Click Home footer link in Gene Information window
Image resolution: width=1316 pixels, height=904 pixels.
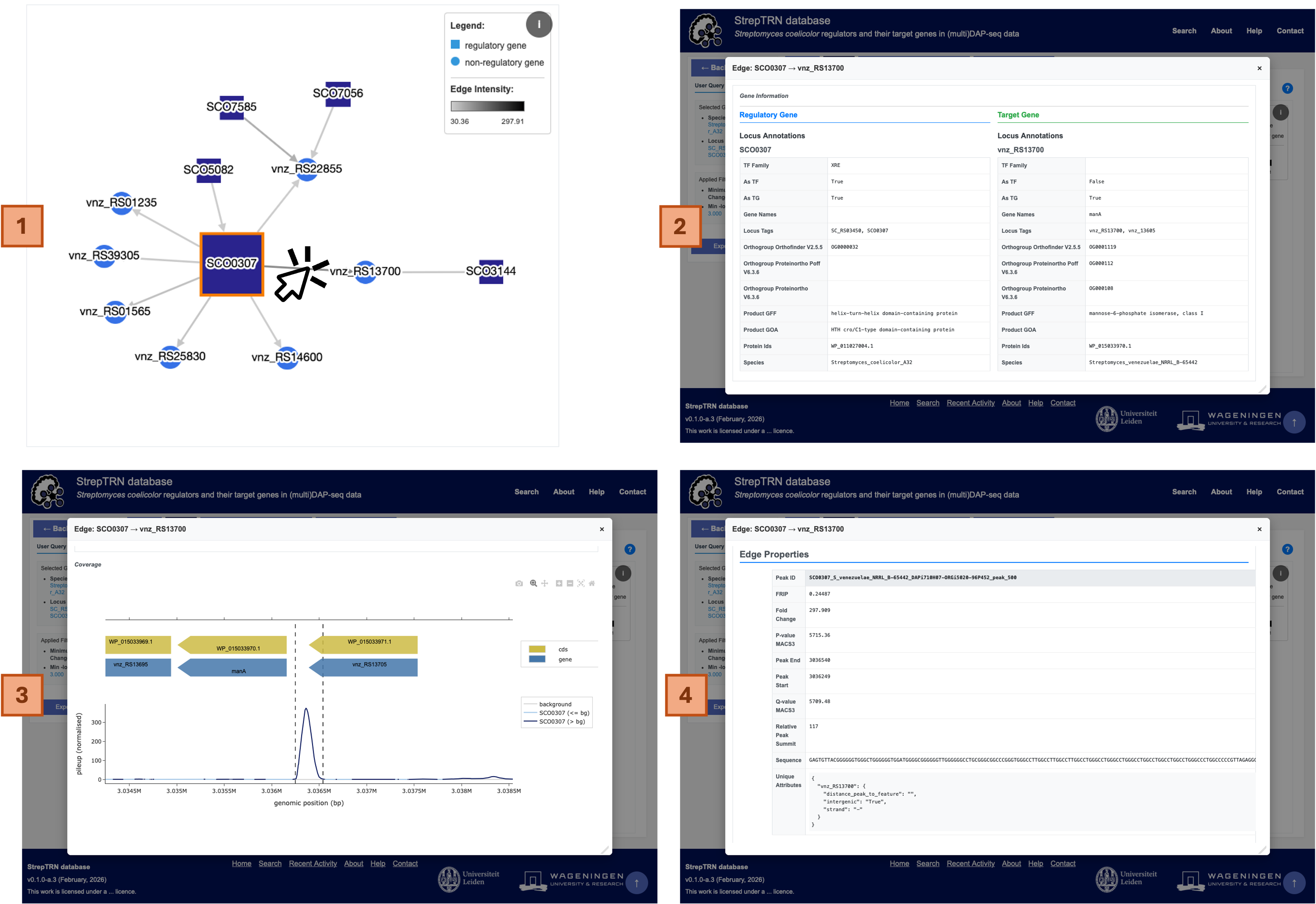coord(899,403)
